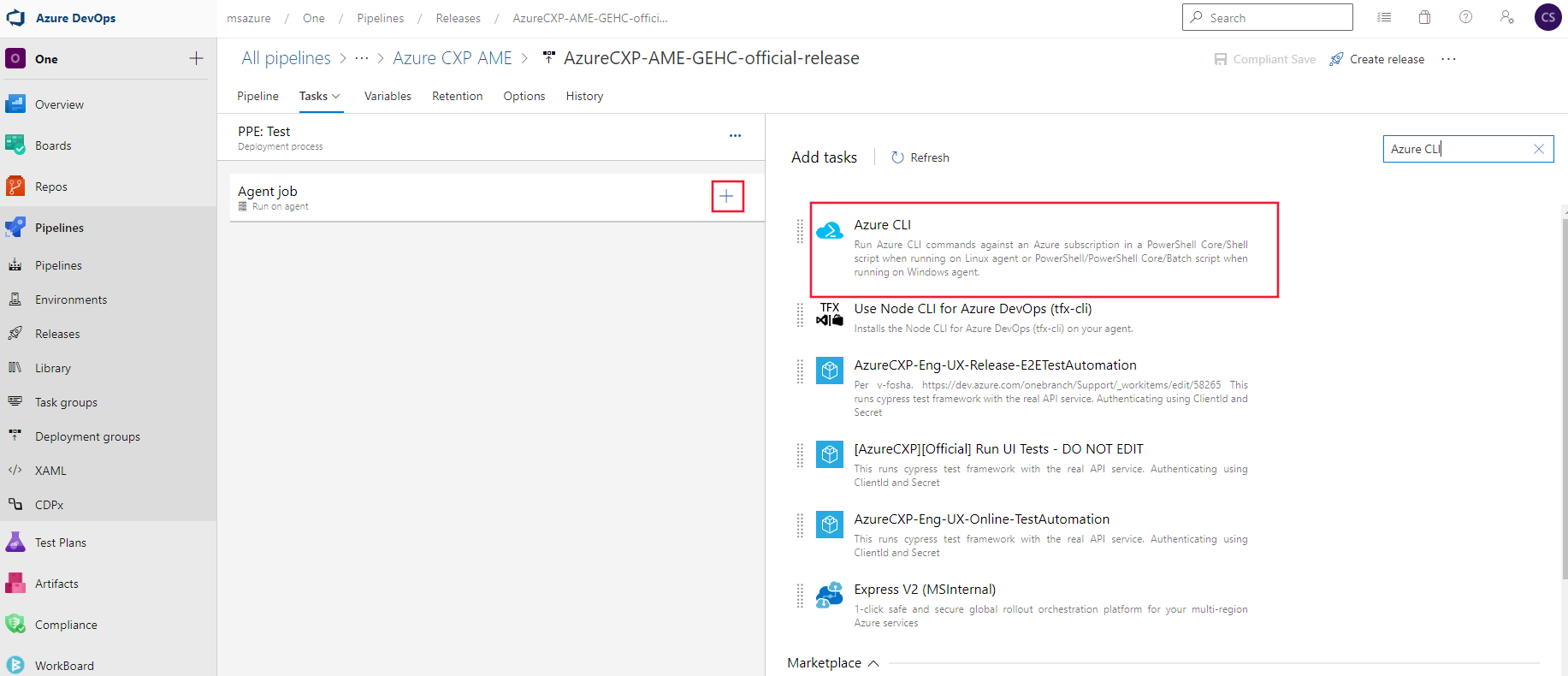Open user settings icon in header
The width and height of the screenshot is (1568, 676).
click(x=1507, y=17)
